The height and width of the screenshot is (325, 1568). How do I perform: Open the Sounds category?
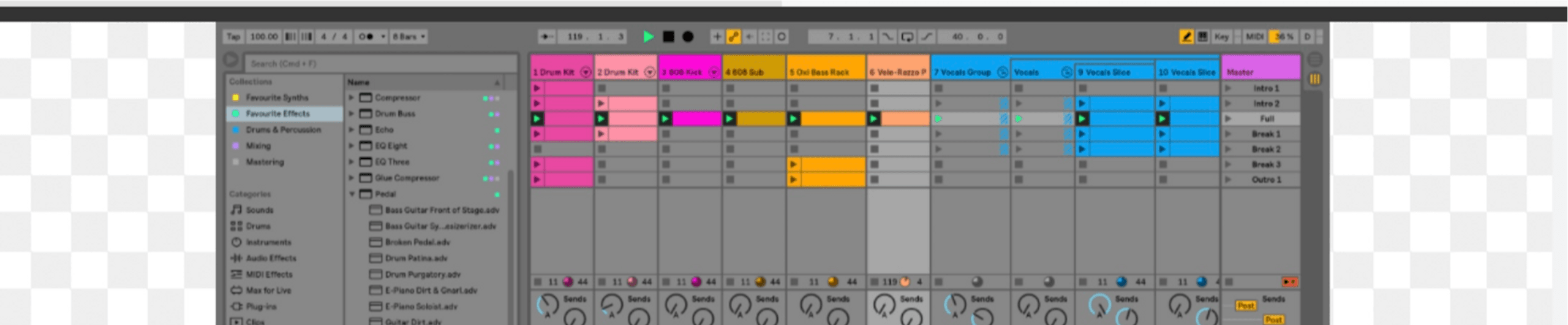(x=259, y=210)
